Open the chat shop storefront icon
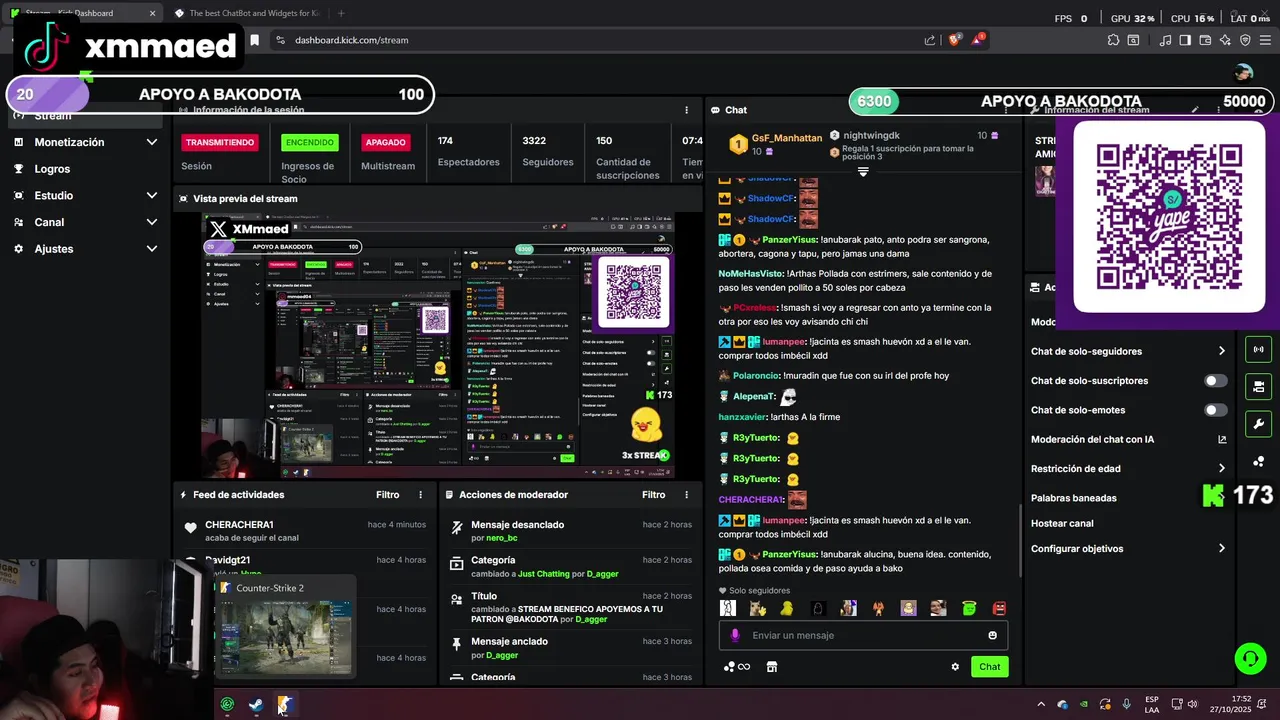The height and width of the screenshot is (720, 1280). (771, 667)
